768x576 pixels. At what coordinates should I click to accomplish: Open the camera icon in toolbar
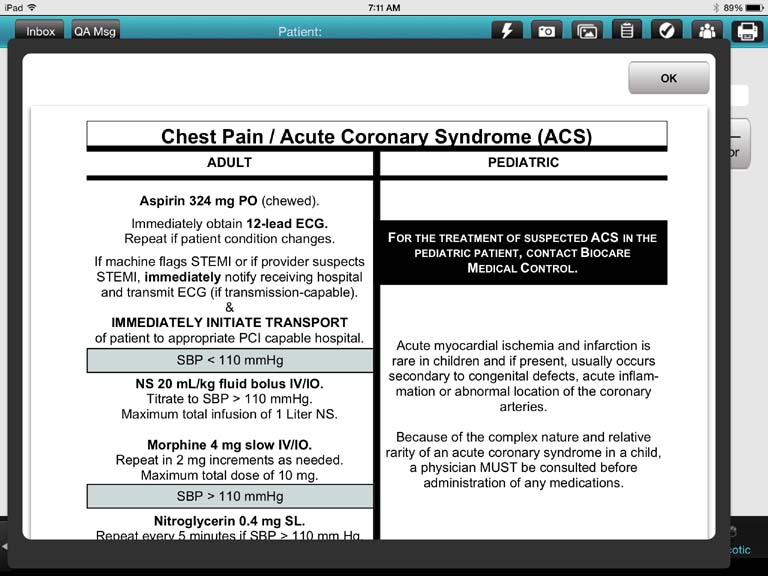[x=546, y=31]
